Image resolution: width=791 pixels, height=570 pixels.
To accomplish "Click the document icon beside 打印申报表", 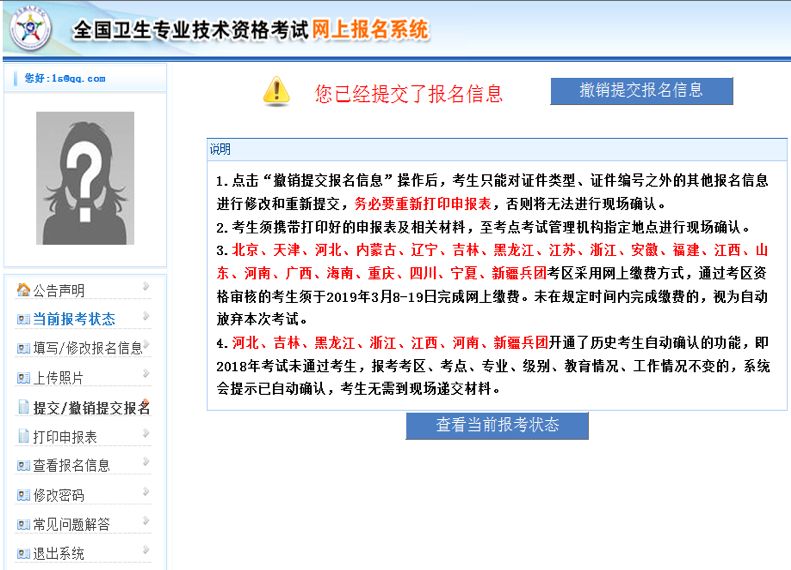I will click(23, 436).
